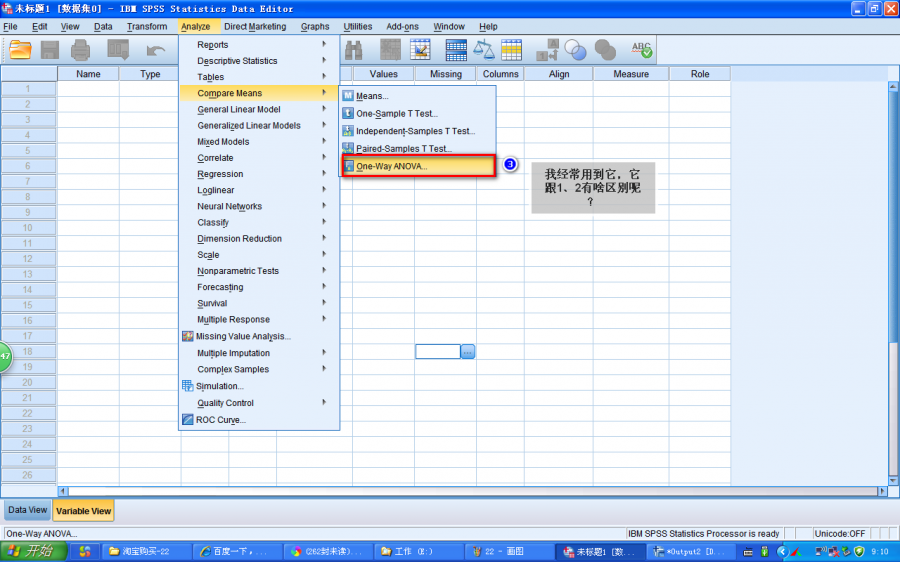Expand the Correlate submenu
The height and width of the screenshot is (562, 900).
point(259,157)
